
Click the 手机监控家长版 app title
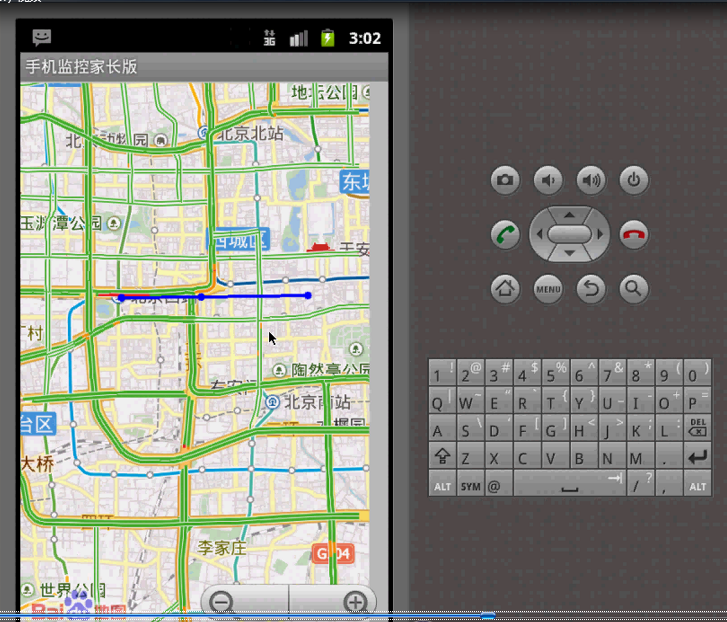81,67
